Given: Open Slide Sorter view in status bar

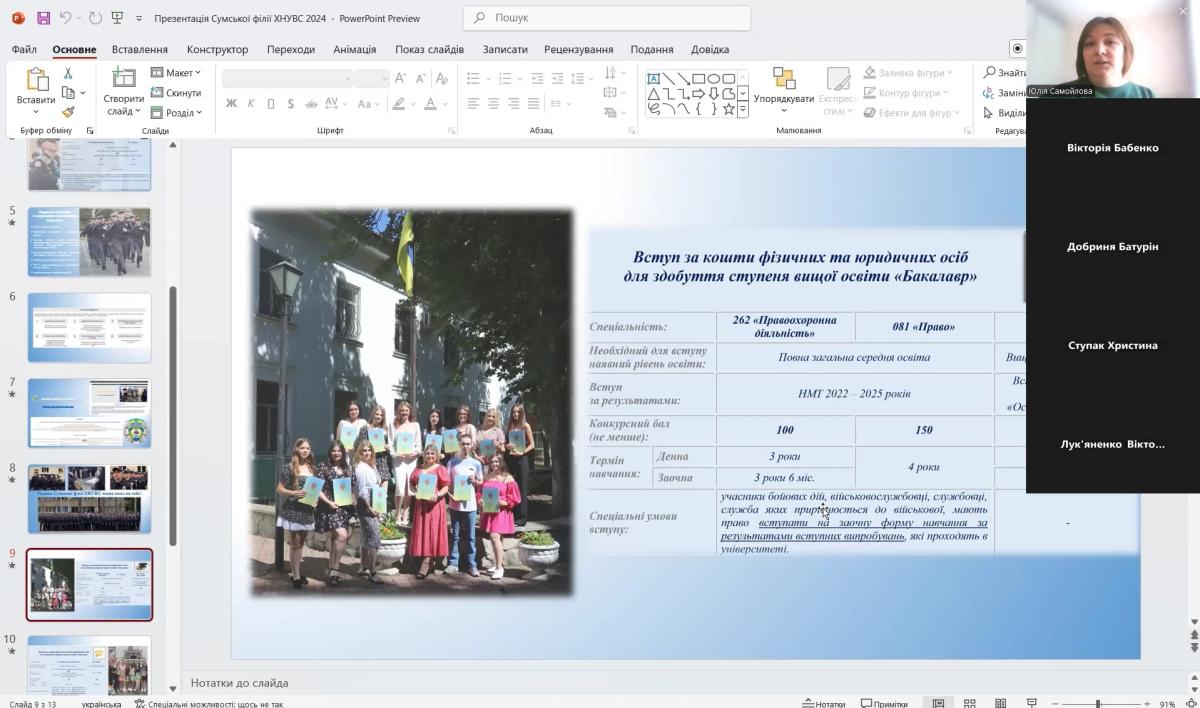Looking at the screenshot, I should (969, 703).
